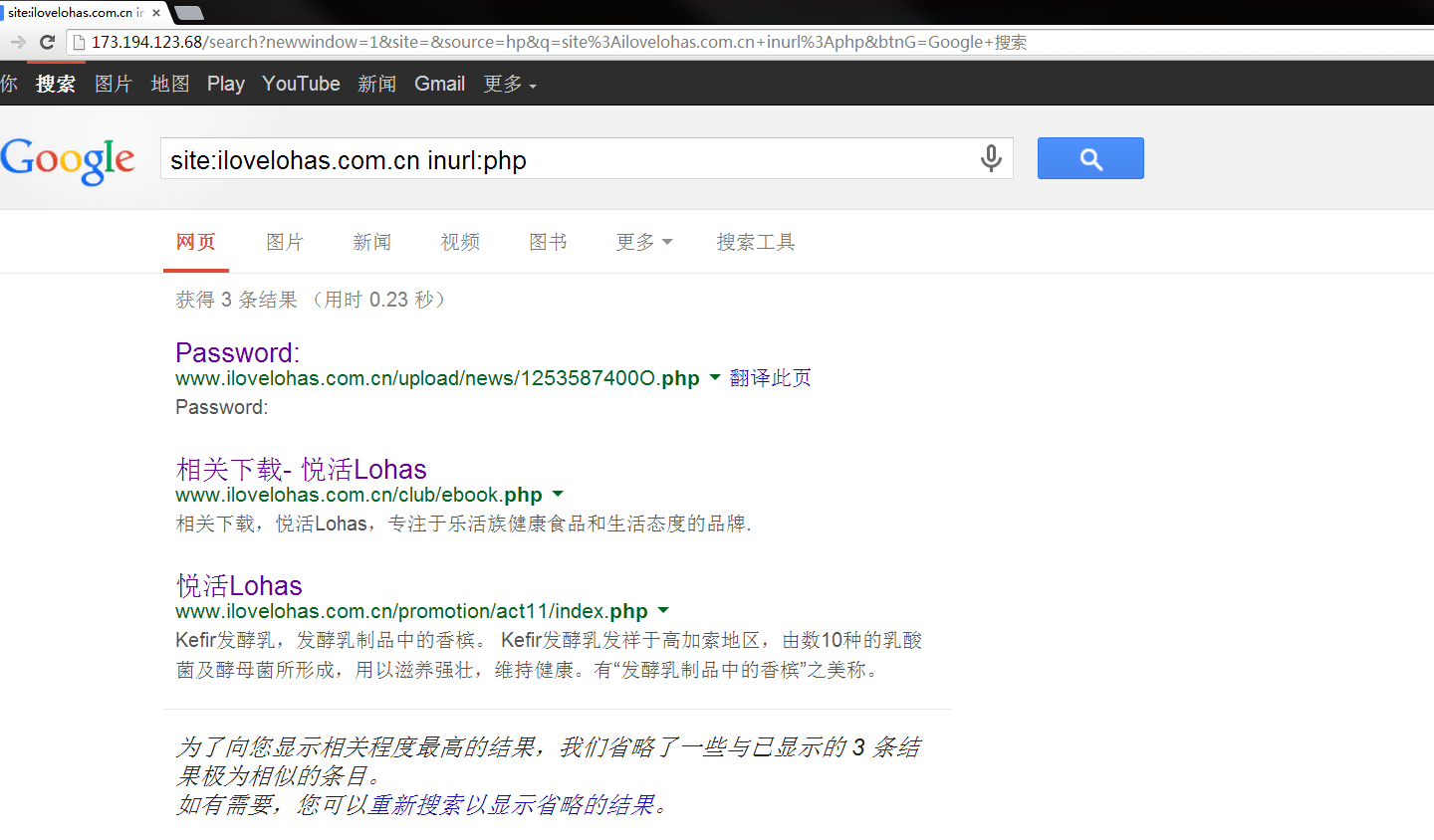Open a new browser tab
Screen dimensions: 1434x840
click(188, 13)
